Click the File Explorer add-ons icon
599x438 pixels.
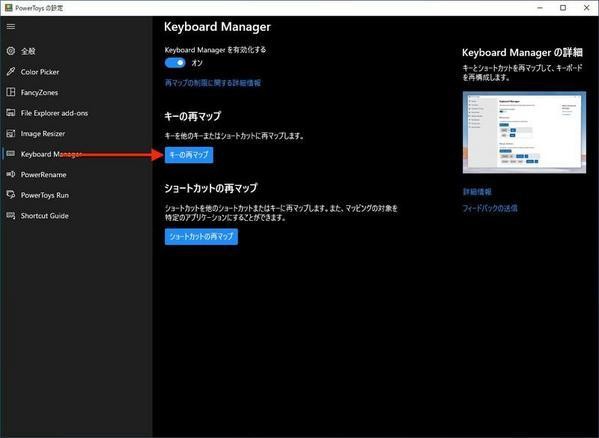[x=11, y=113]
